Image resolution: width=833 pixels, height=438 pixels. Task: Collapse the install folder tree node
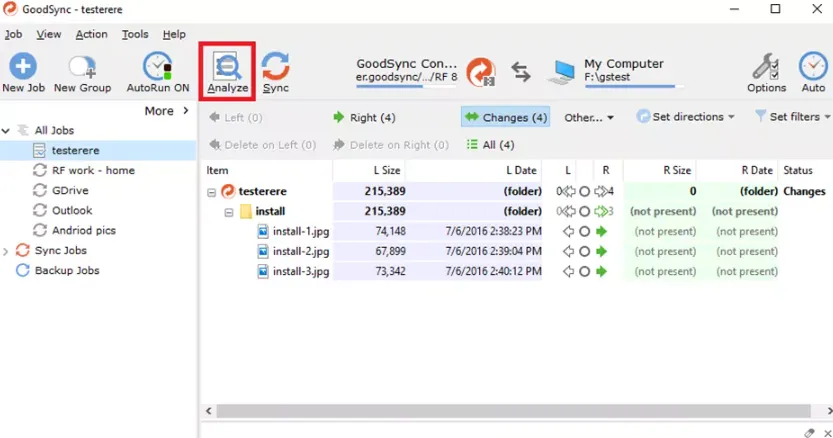[x=229, y=212]
